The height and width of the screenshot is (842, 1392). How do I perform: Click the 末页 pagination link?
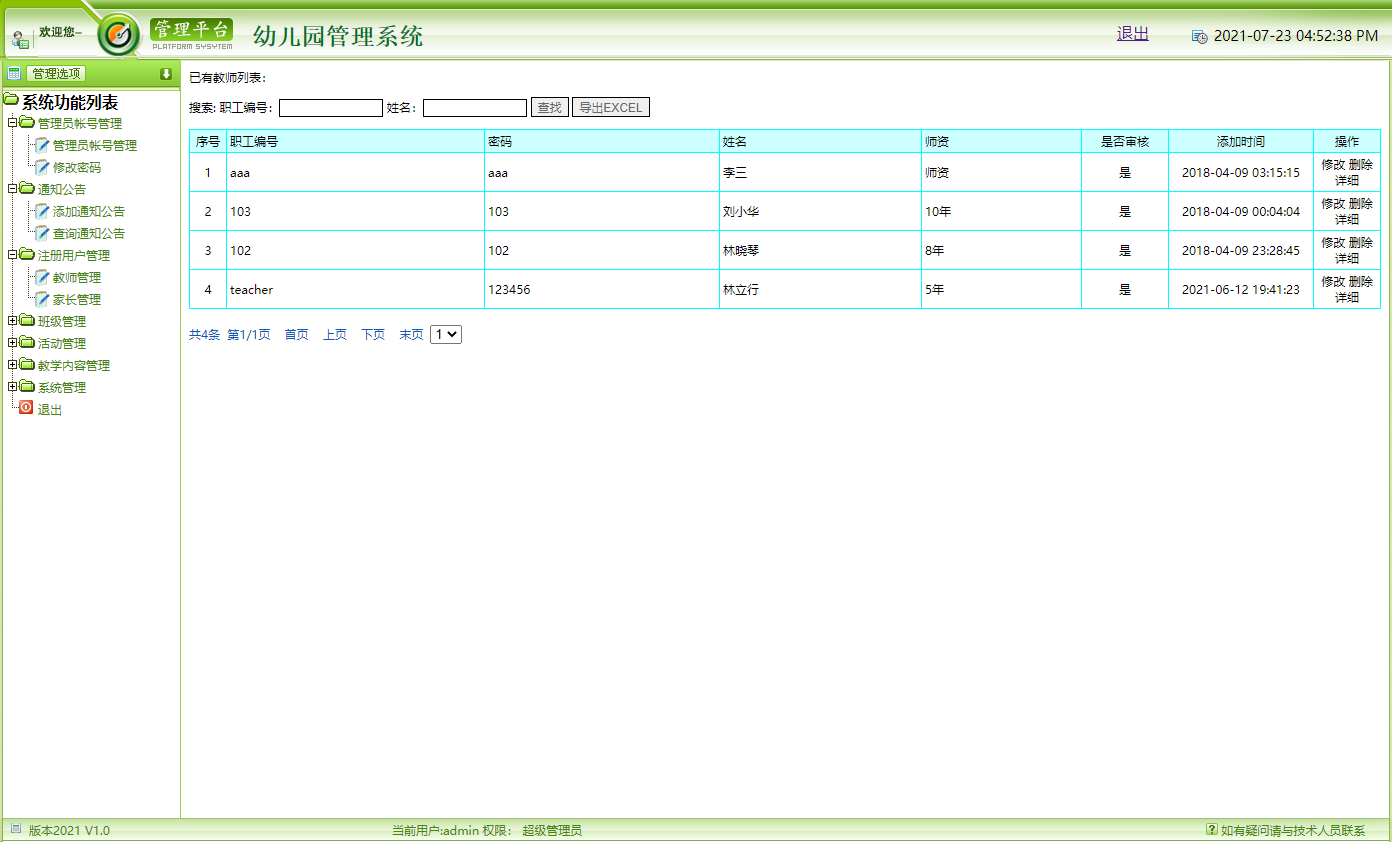click(x=409, y=334)
